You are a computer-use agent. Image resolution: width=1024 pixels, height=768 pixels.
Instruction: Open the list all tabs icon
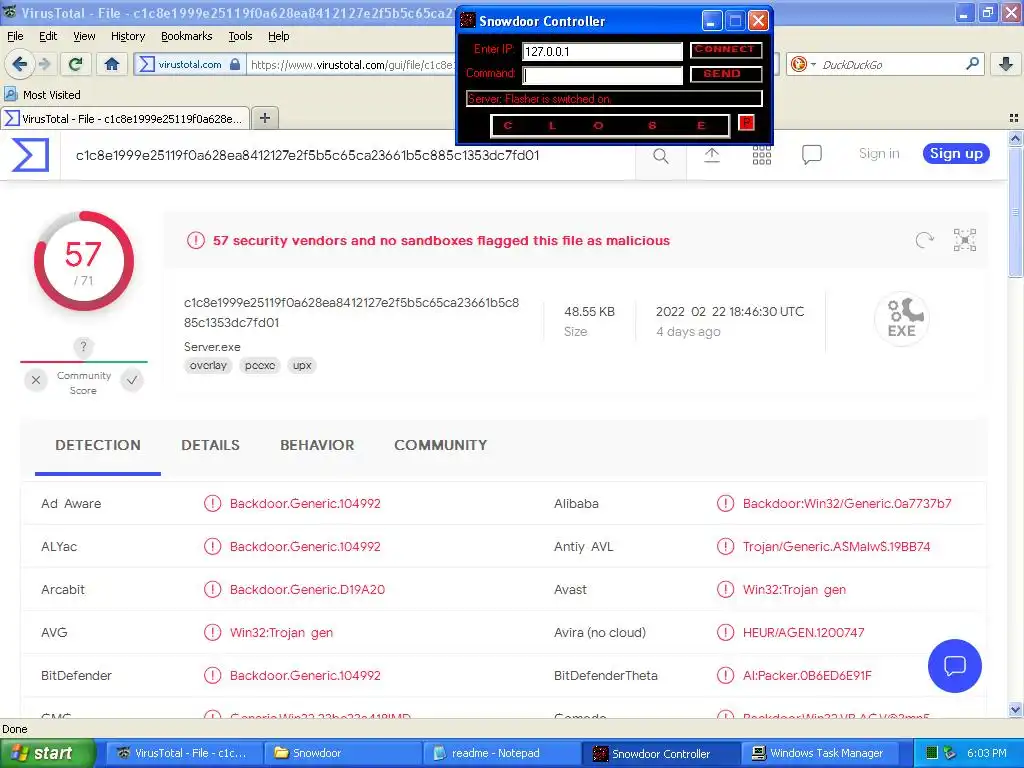(x=1014, y=118)
